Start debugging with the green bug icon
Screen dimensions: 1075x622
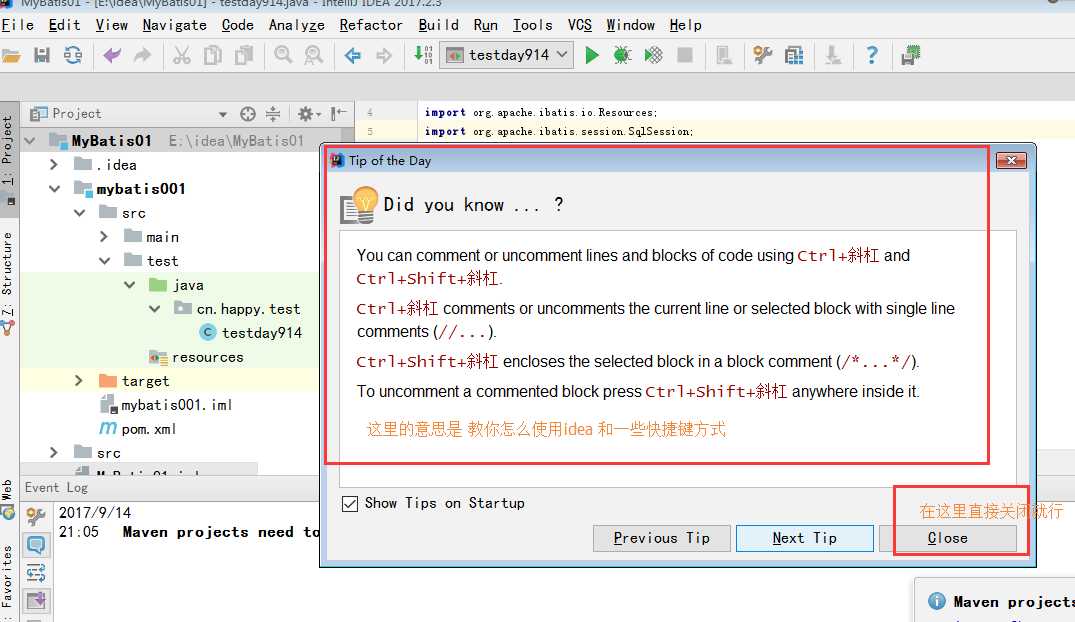pos(622,55)
